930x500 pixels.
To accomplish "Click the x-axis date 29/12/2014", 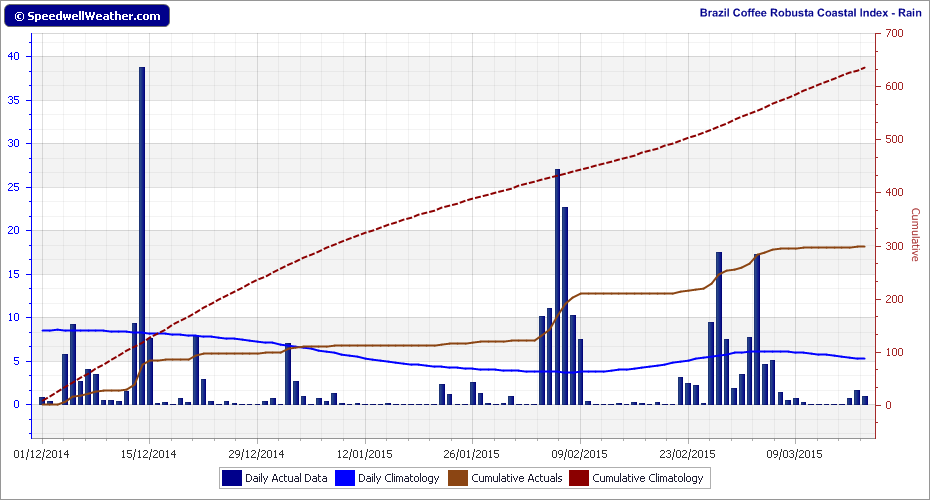I will (x=256, y=454).
